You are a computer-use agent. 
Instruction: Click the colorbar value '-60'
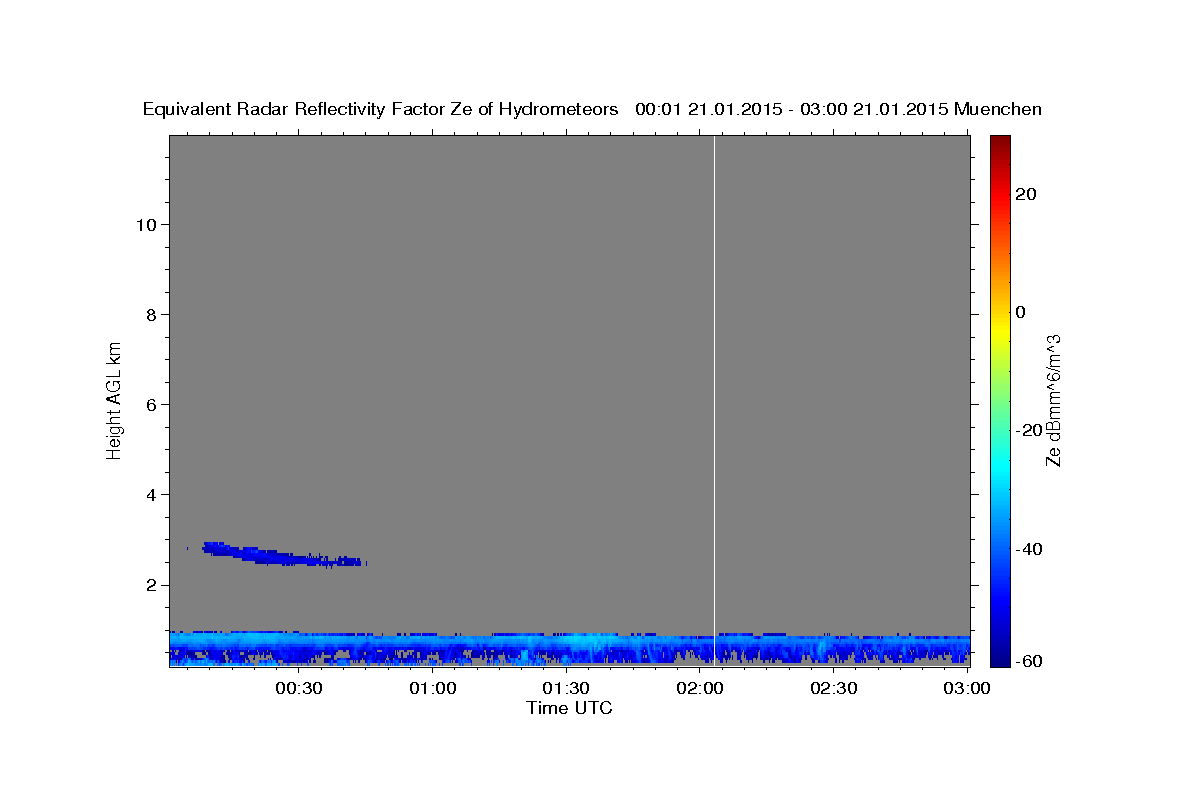click(x=1029, y=660)
